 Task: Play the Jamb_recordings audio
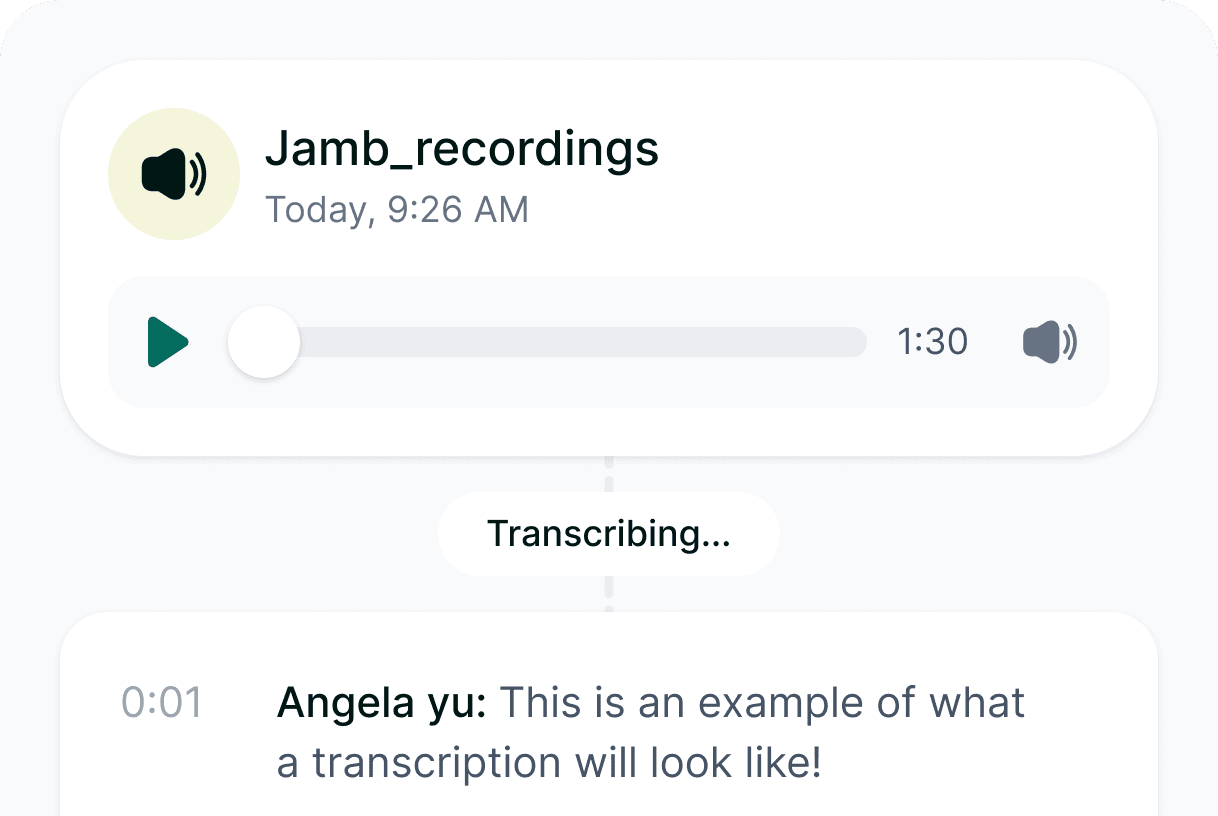pyautogui.click(x=168, y=342)
